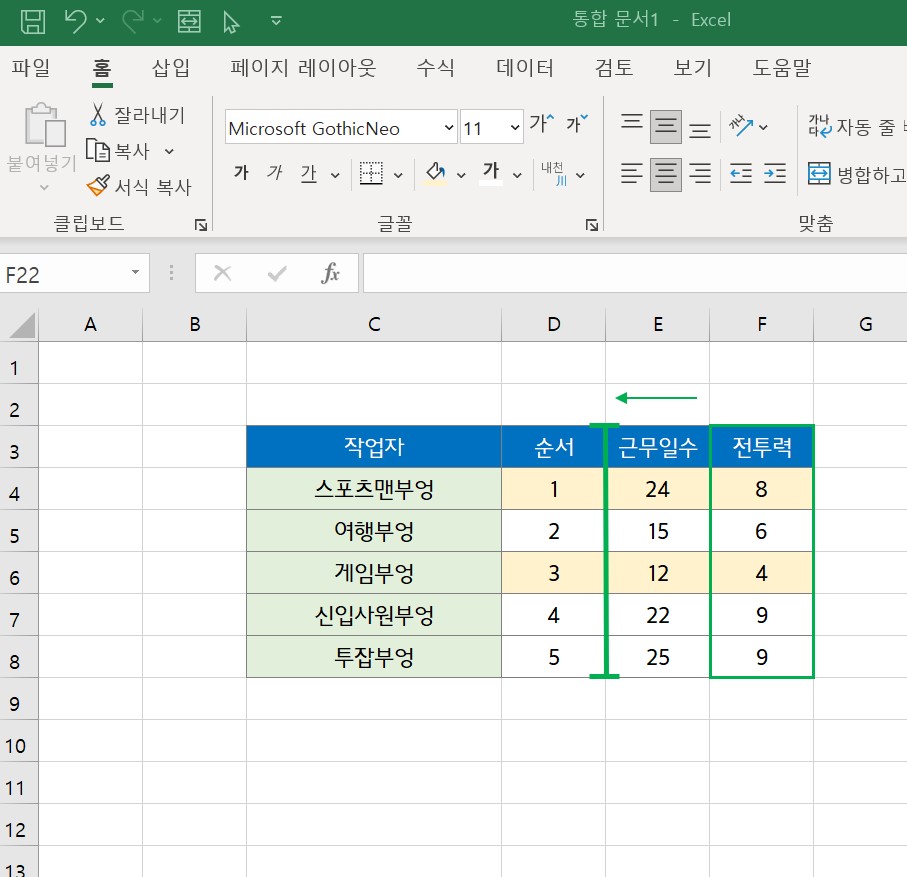The width and height of the screenshot is (907, 877).
Task: Select column C header
Action: [374, 325]
